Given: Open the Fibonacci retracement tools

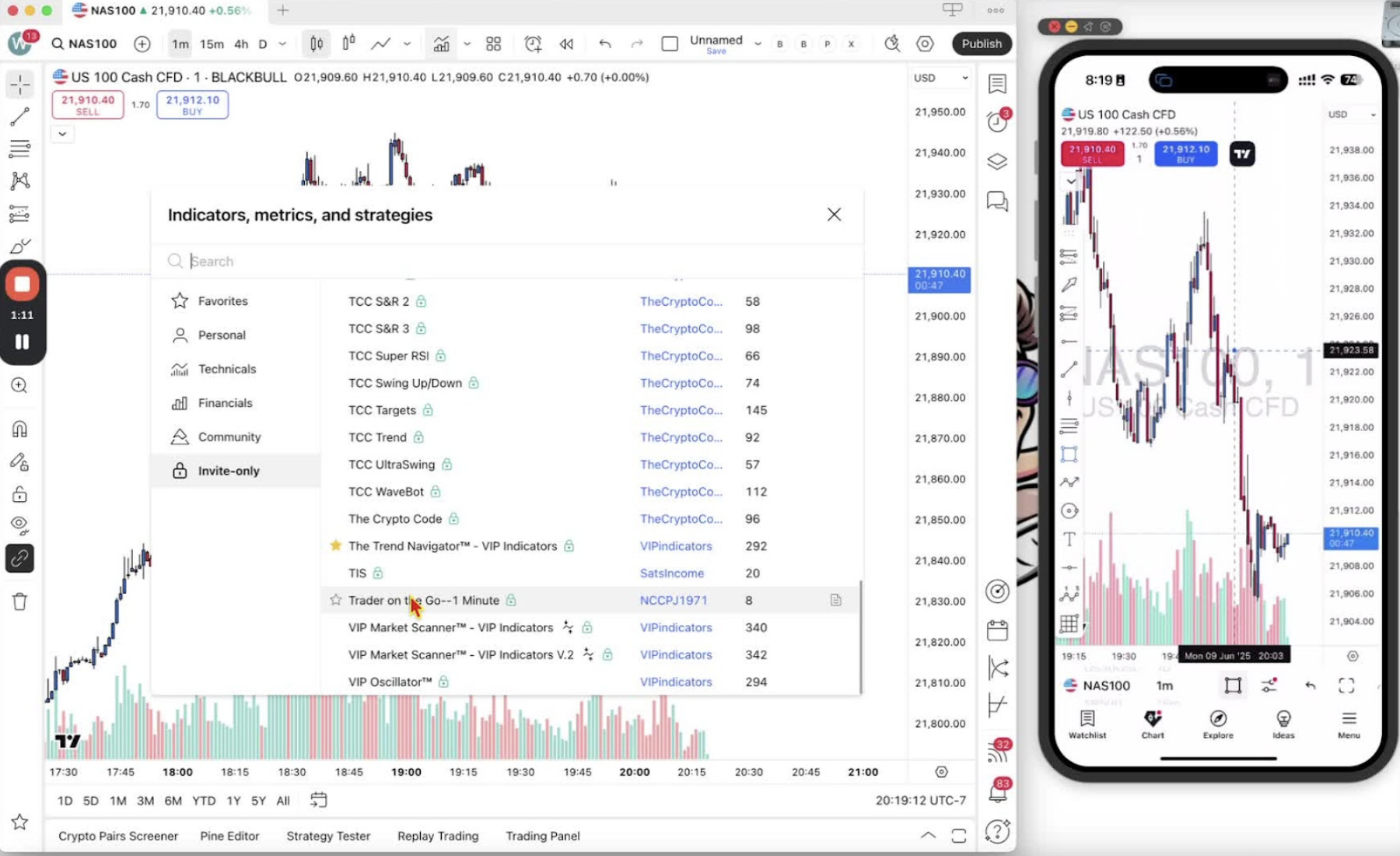Looking at the screenshot, I should pos(20,149).
